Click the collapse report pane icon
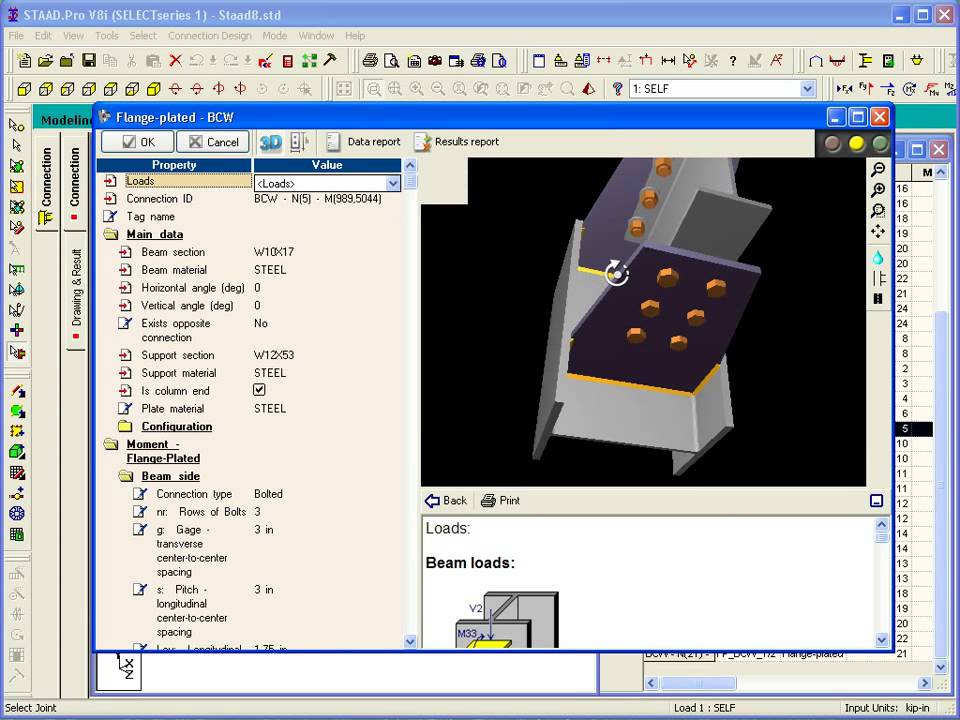The image size is (960, 720). click(x=876, y=501)
